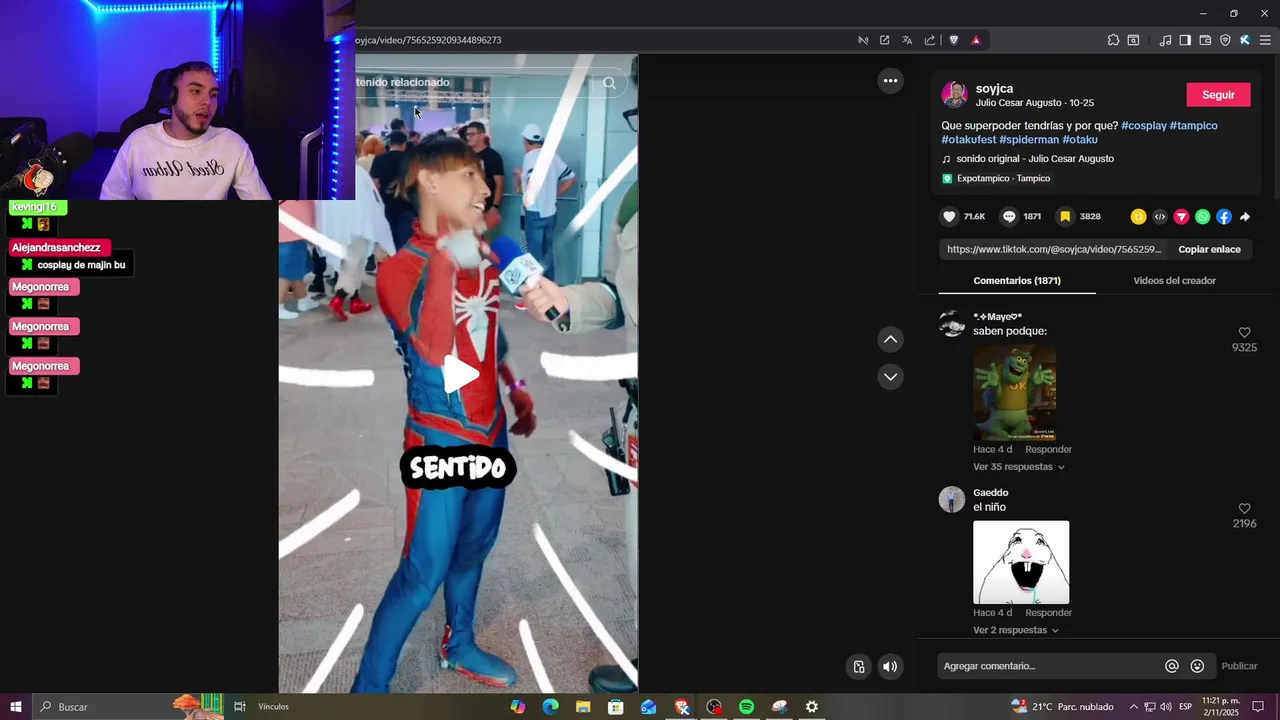
Task: Click 'Copiar enlace' button
Action: click(1209, 250)
